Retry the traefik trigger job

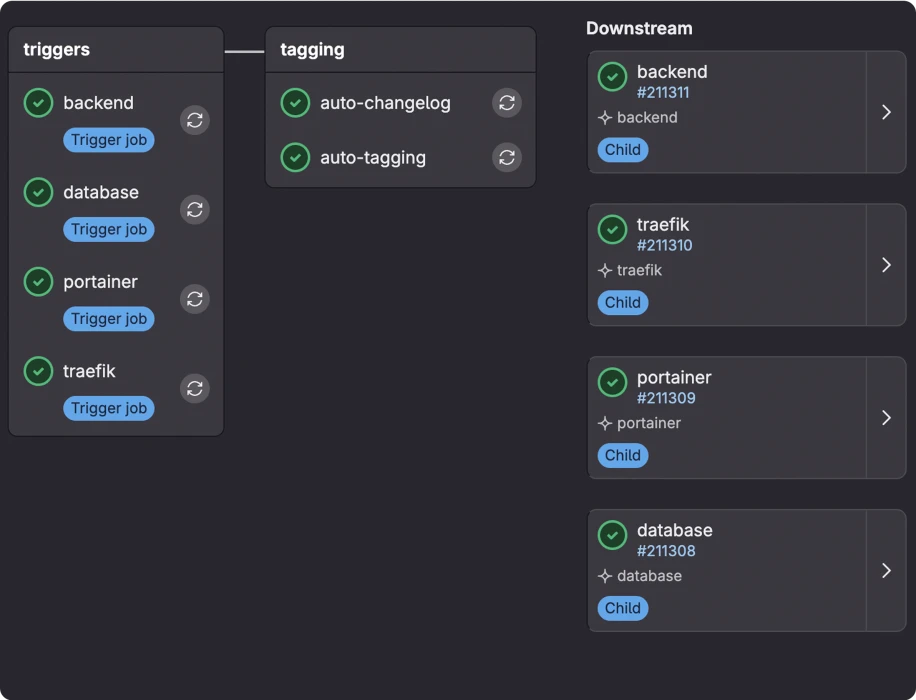pos(195,388)
